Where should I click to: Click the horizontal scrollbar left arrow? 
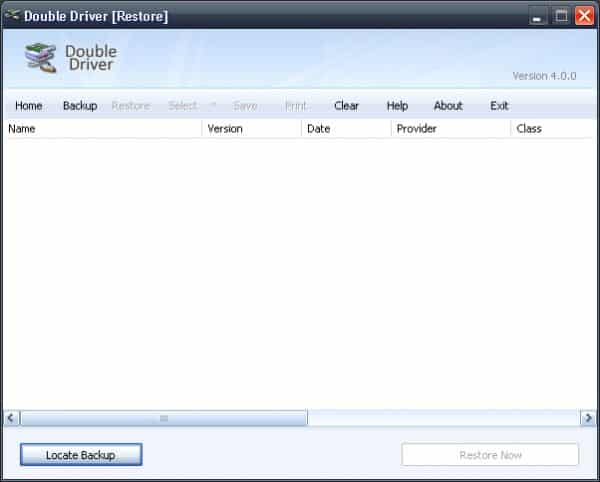11,418
